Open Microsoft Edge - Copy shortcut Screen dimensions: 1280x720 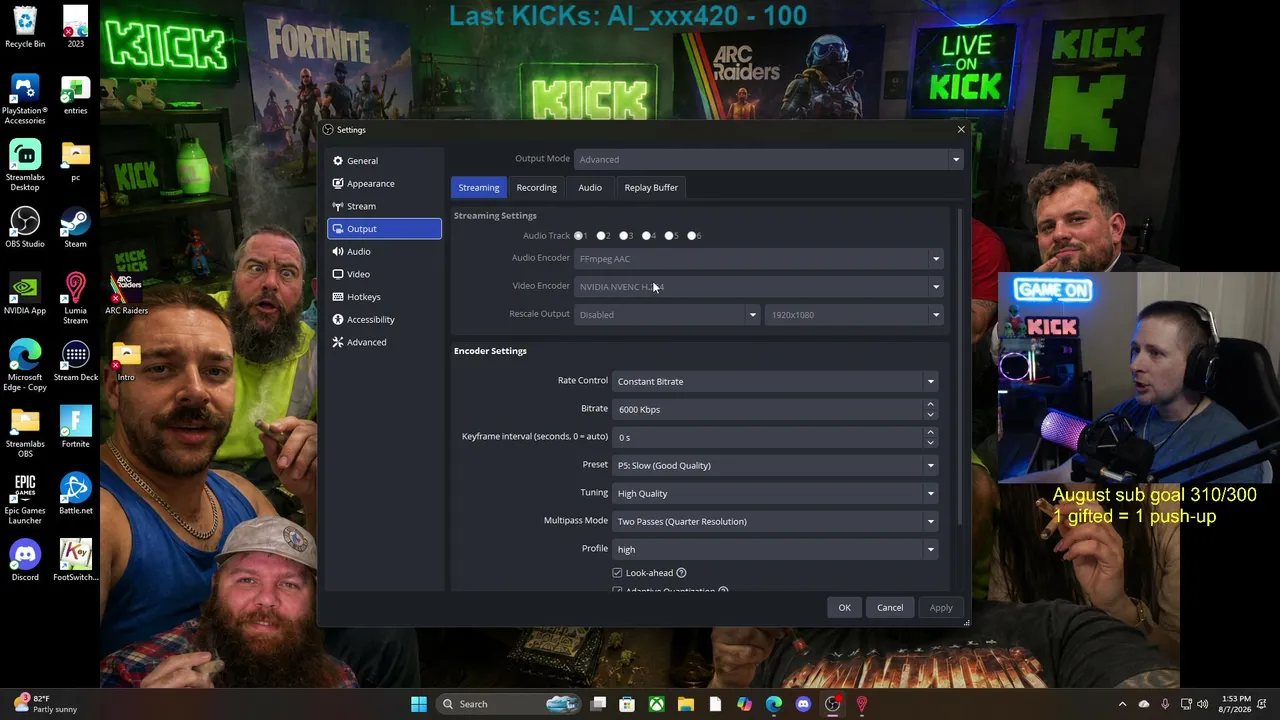click(25, 365)
